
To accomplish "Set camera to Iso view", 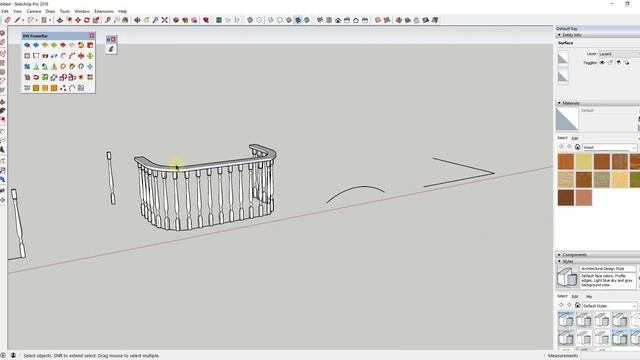I will [x=320, y=20].
